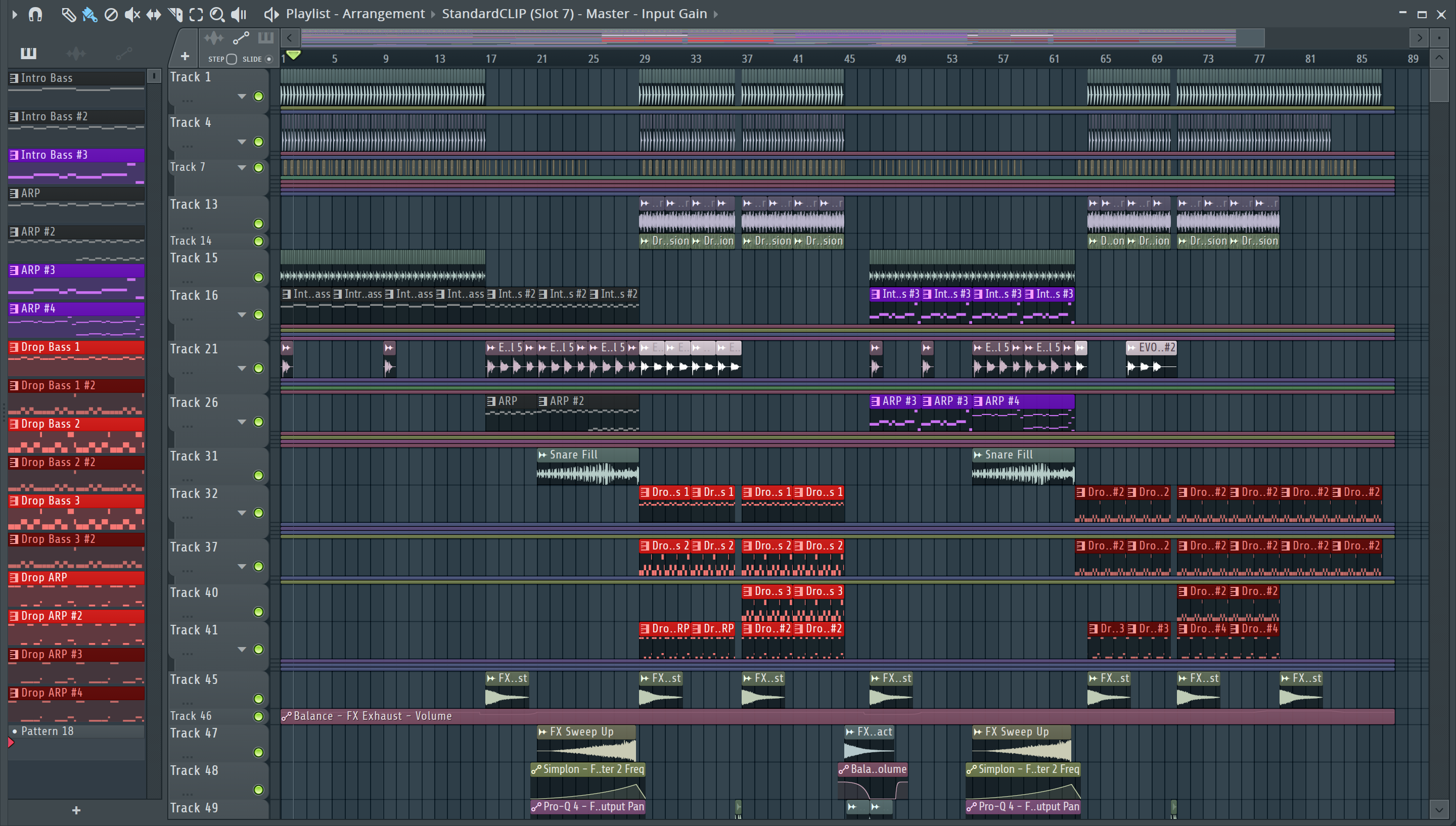Open the Playlist - Arrangement breadcrumb

pyautogui.click(x=355, y=14)
